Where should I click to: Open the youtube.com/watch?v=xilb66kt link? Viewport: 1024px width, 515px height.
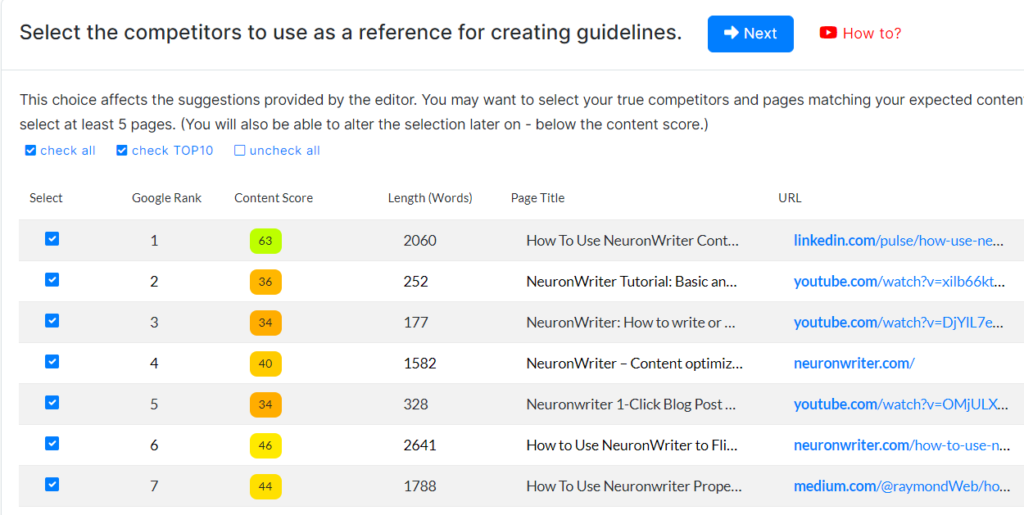(x=898, y=282)
